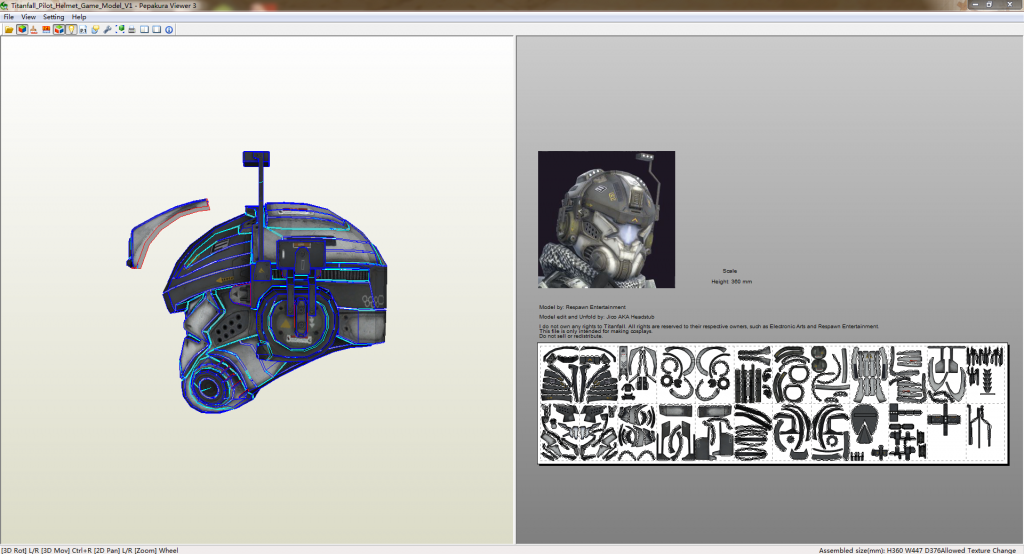This screenshot has width=1024, height=554.
Task: Click the Assembled size status bar text
Action: 880,550
